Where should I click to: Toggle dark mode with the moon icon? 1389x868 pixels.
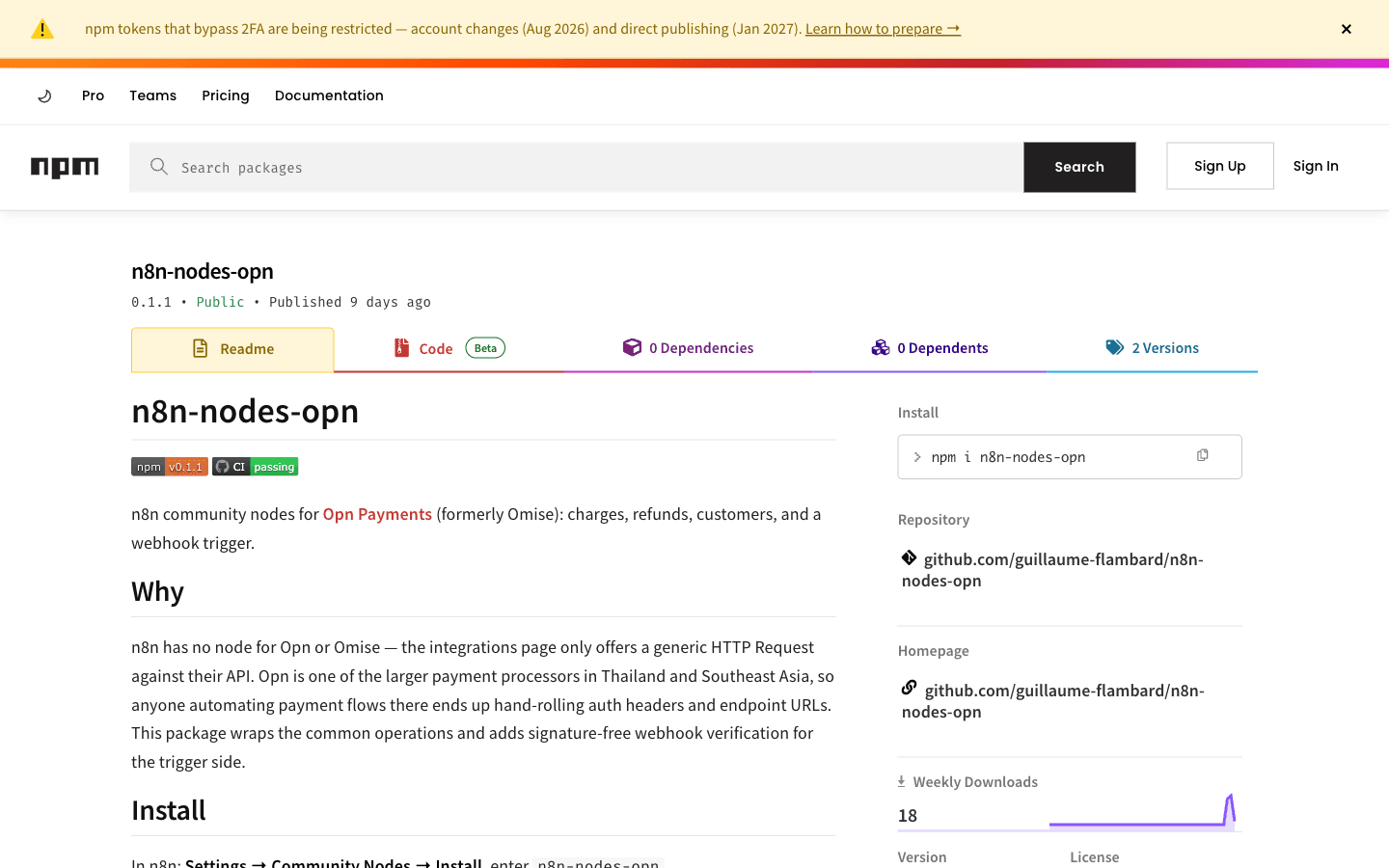[44, 95]
